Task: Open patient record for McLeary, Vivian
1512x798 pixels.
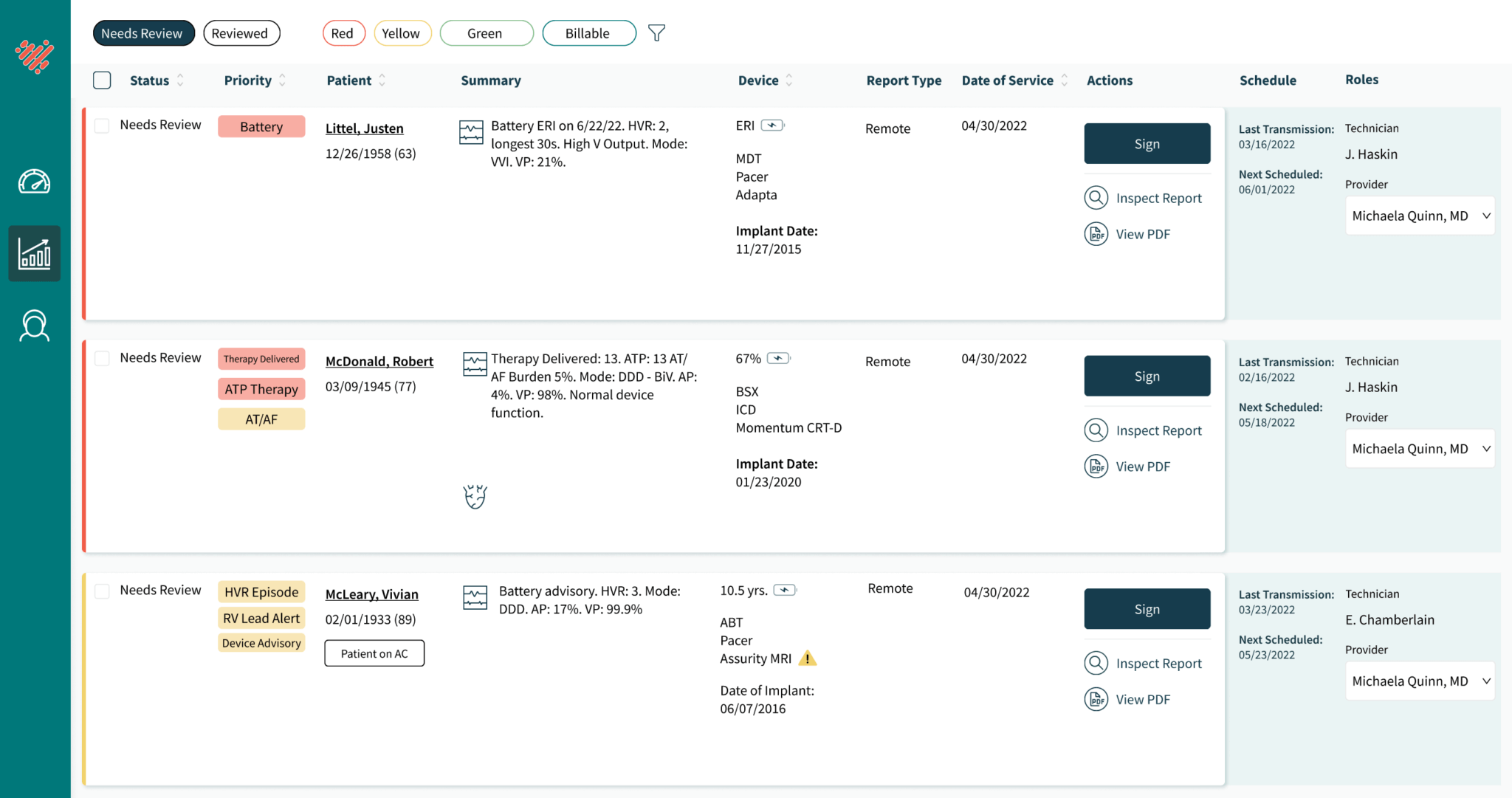Action: click(x=372, y=594)
